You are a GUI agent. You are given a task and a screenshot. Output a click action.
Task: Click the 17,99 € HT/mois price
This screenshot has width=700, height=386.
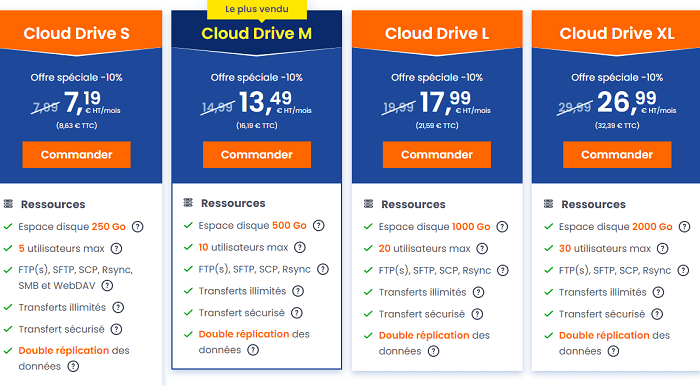pos(455,102)
